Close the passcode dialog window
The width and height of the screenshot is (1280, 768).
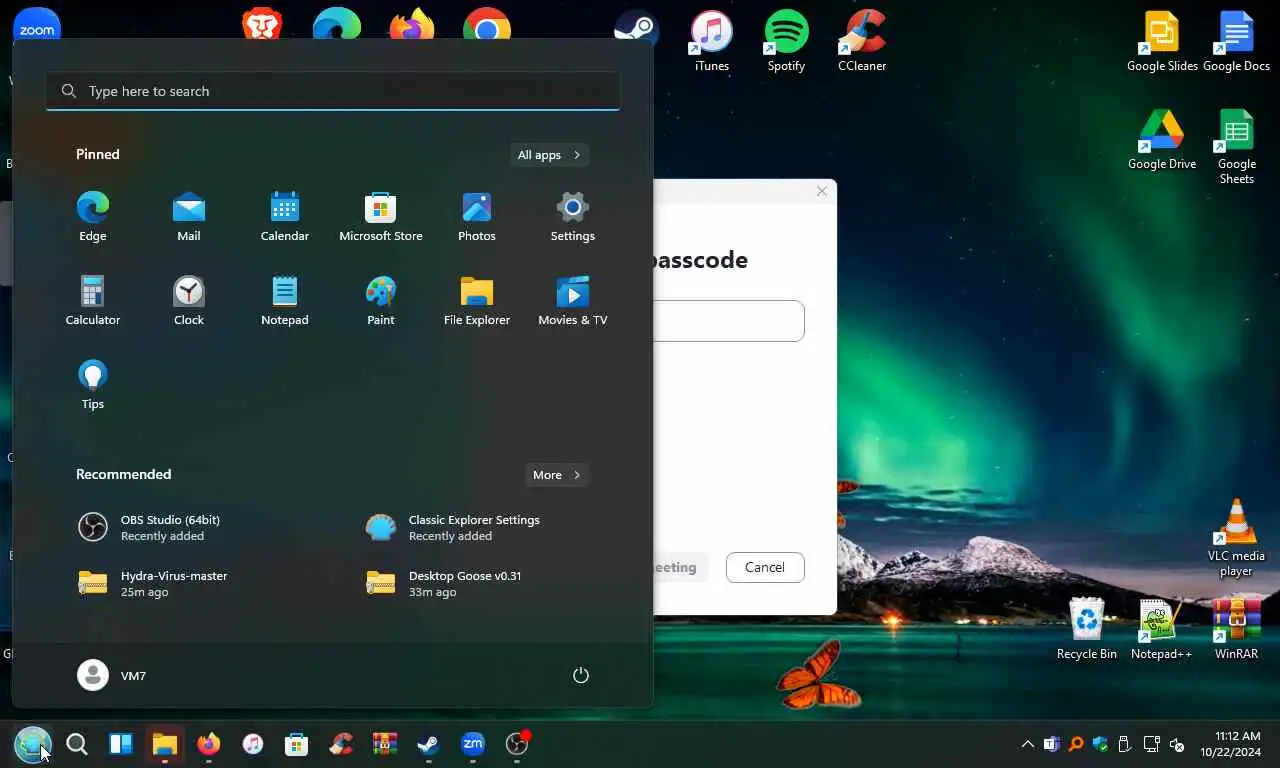click(822, 191)
